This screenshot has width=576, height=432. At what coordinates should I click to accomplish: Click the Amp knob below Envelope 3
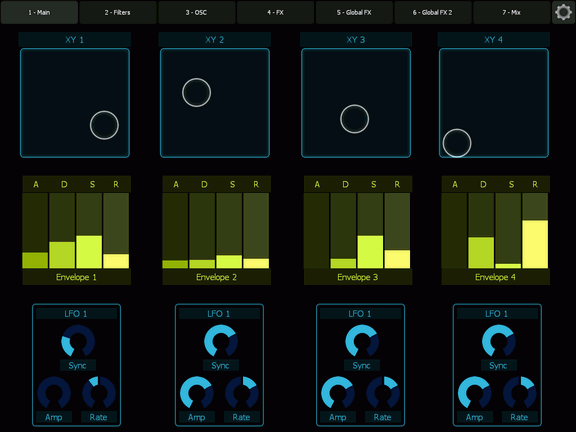338,393
